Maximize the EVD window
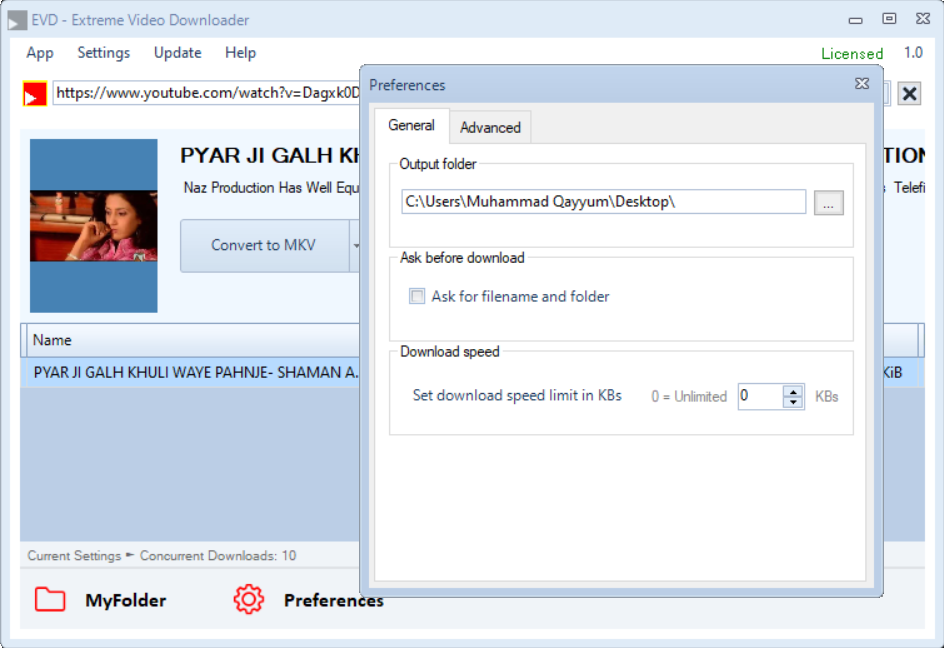 click(x=889, y=19)
